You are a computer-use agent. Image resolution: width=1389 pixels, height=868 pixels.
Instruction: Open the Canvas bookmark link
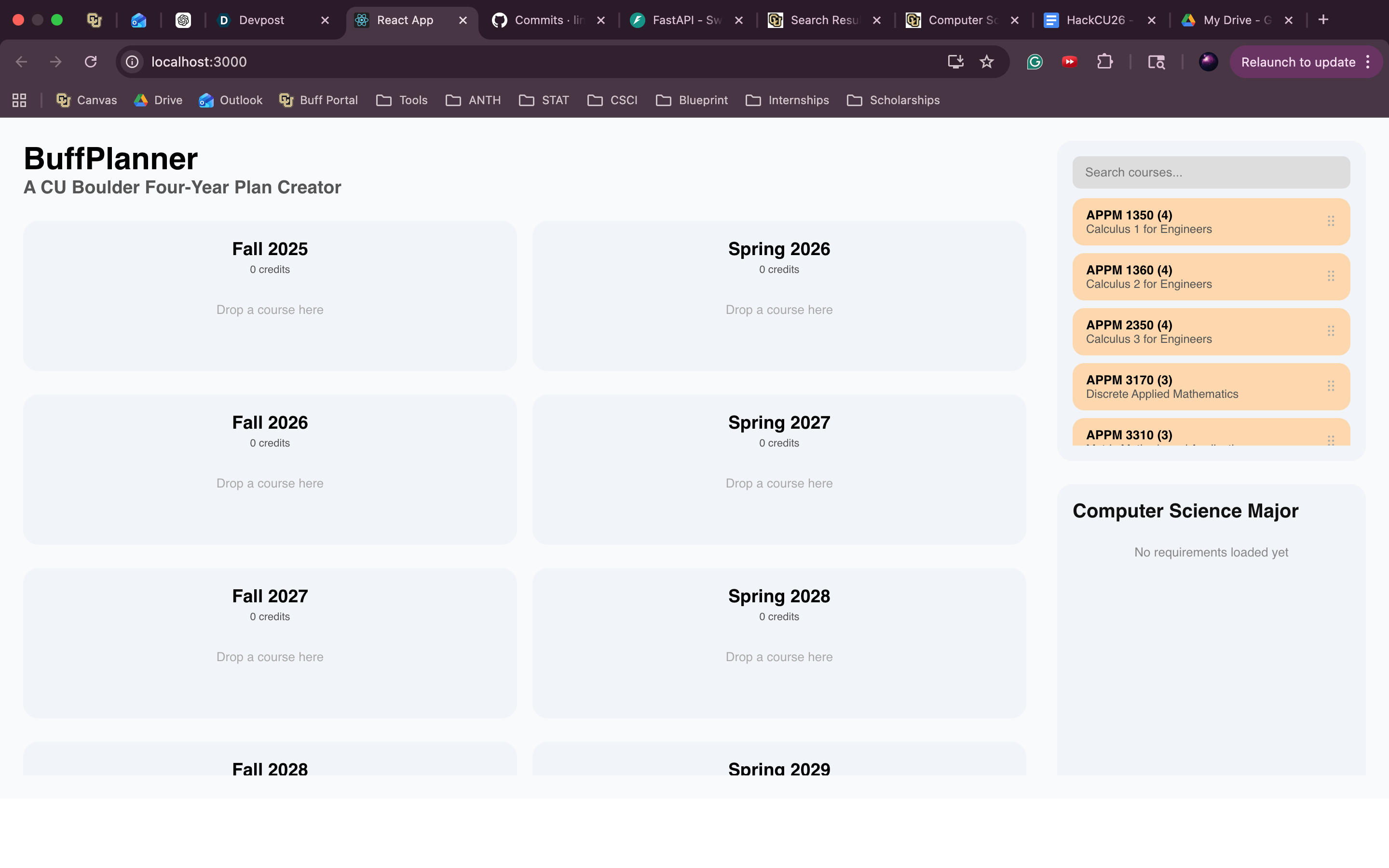click(87, 100)
